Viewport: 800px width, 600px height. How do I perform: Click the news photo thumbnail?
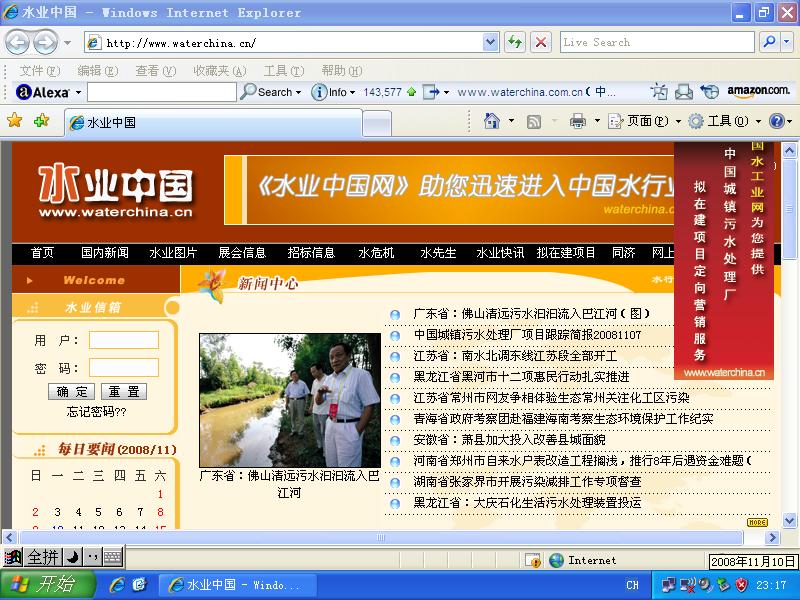290,400
